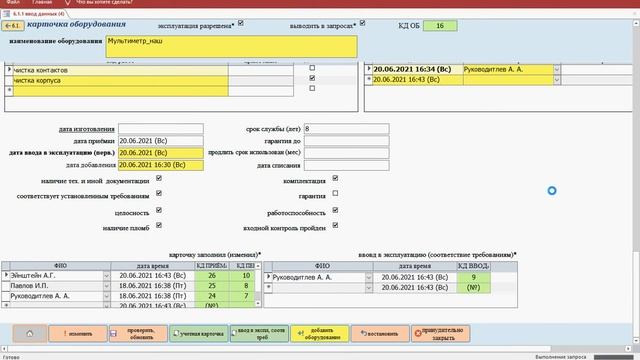This screenshot has height=360, width=640.
Task: Toggle 'эксплуатация разрешена' checkbox
Action: tap(241, 23)
